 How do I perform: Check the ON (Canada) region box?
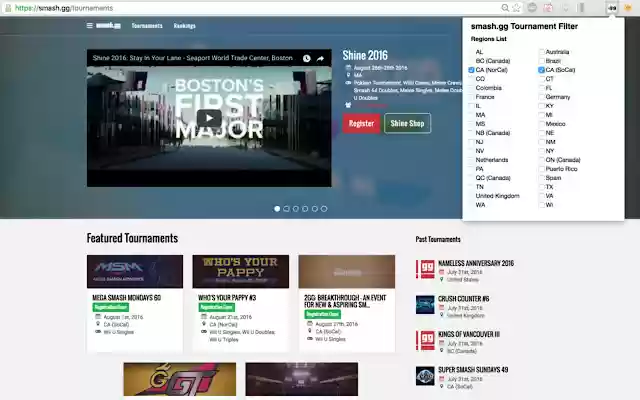[541, 160]
